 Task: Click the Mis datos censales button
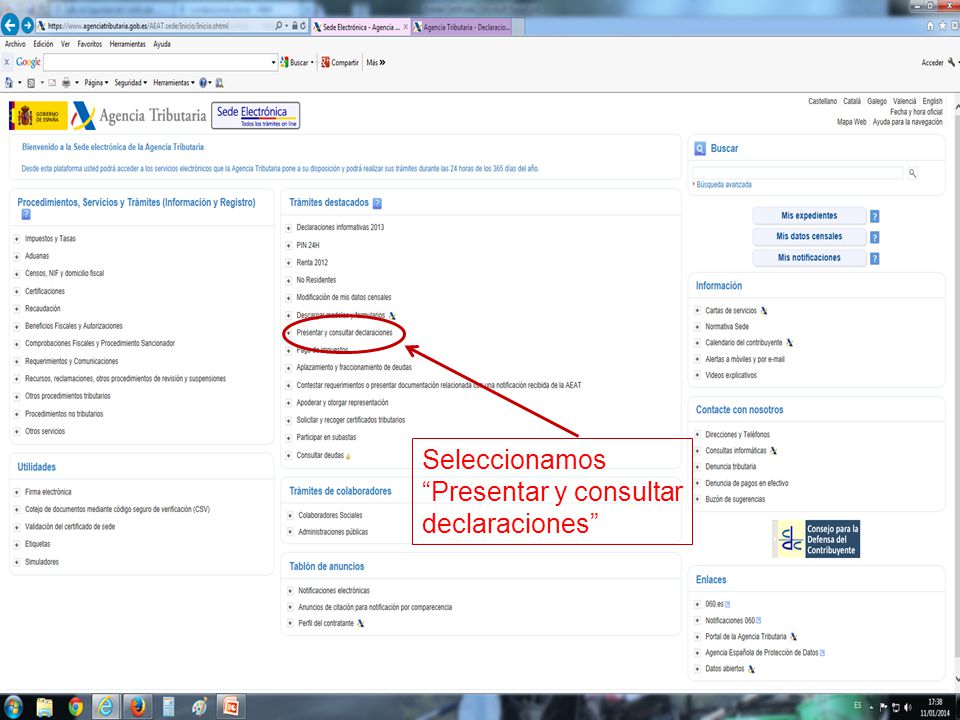click(809, 236)
